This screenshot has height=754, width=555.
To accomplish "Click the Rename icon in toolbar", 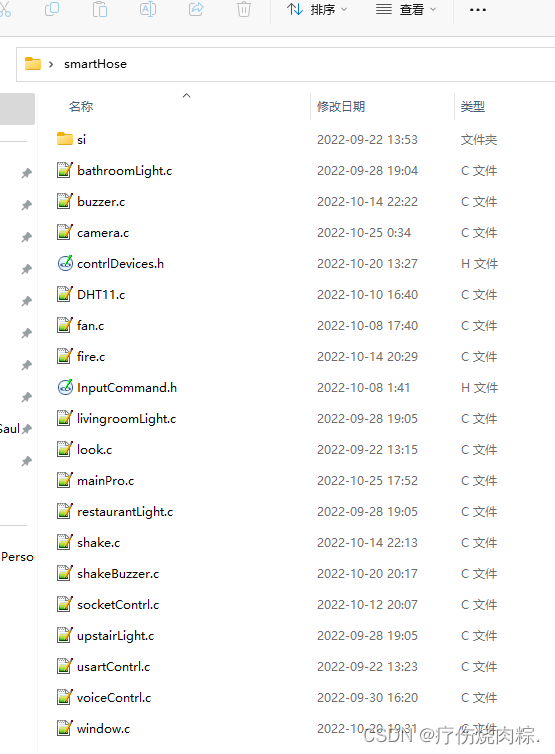I will click(x=148, y=9).
